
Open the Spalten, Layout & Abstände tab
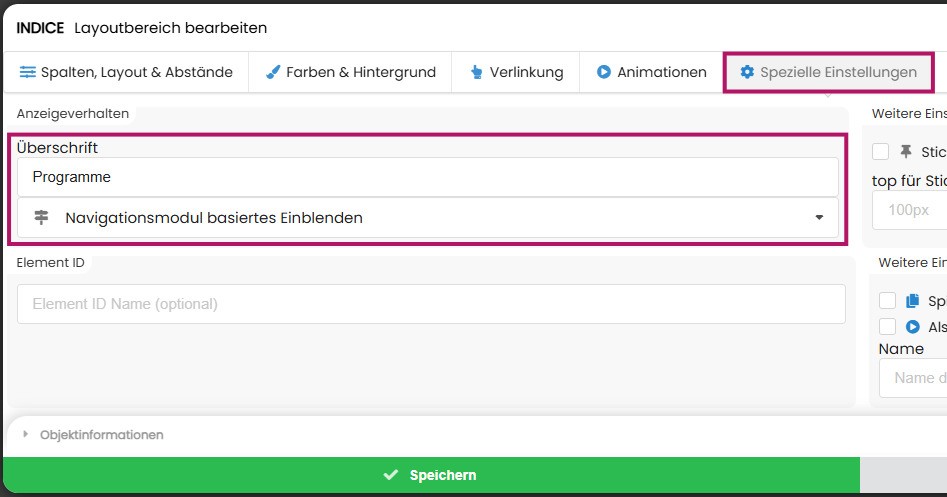[126, 72]
